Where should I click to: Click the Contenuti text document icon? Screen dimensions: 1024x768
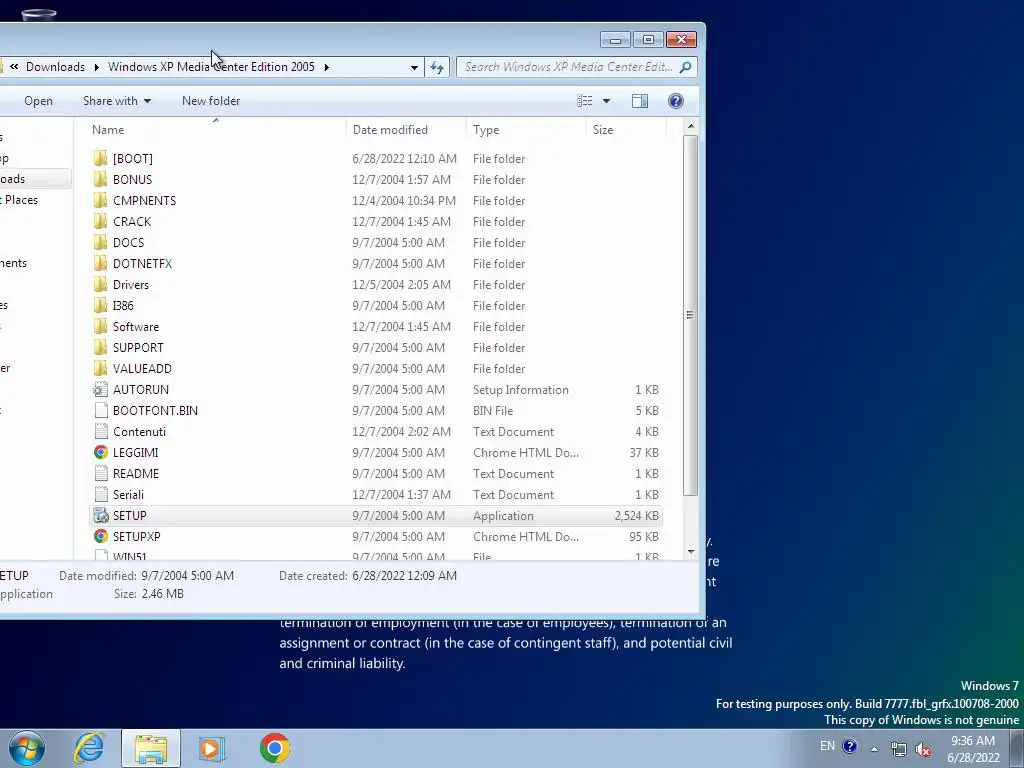click(x=100, y=432)
